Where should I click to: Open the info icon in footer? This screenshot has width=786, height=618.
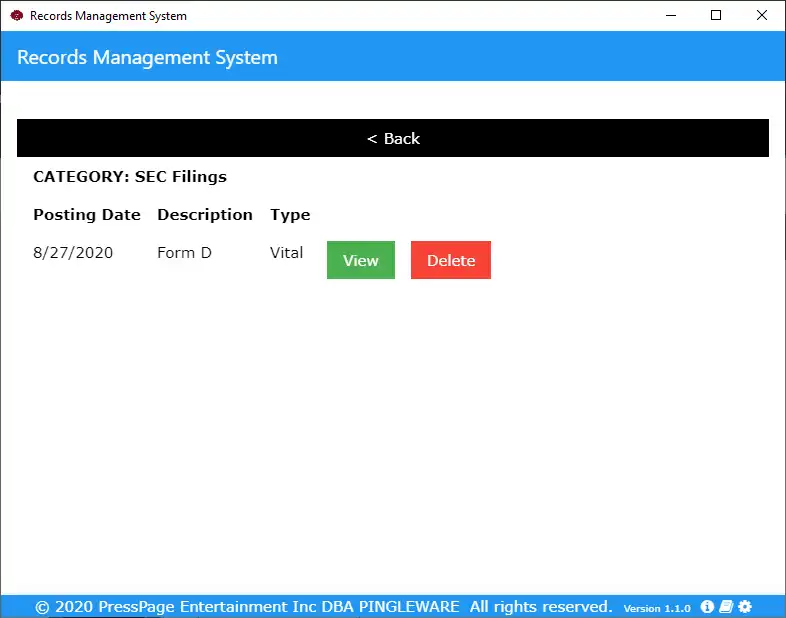pos(707,606)
